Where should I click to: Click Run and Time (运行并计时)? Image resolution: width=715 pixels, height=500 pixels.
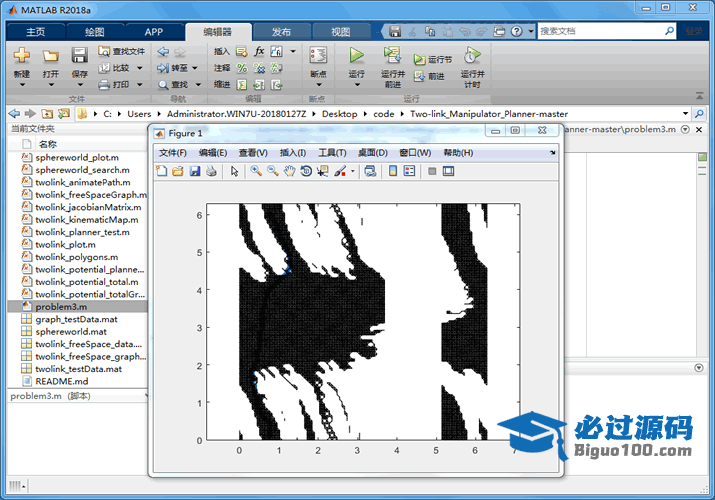click(x=472, y=67)
